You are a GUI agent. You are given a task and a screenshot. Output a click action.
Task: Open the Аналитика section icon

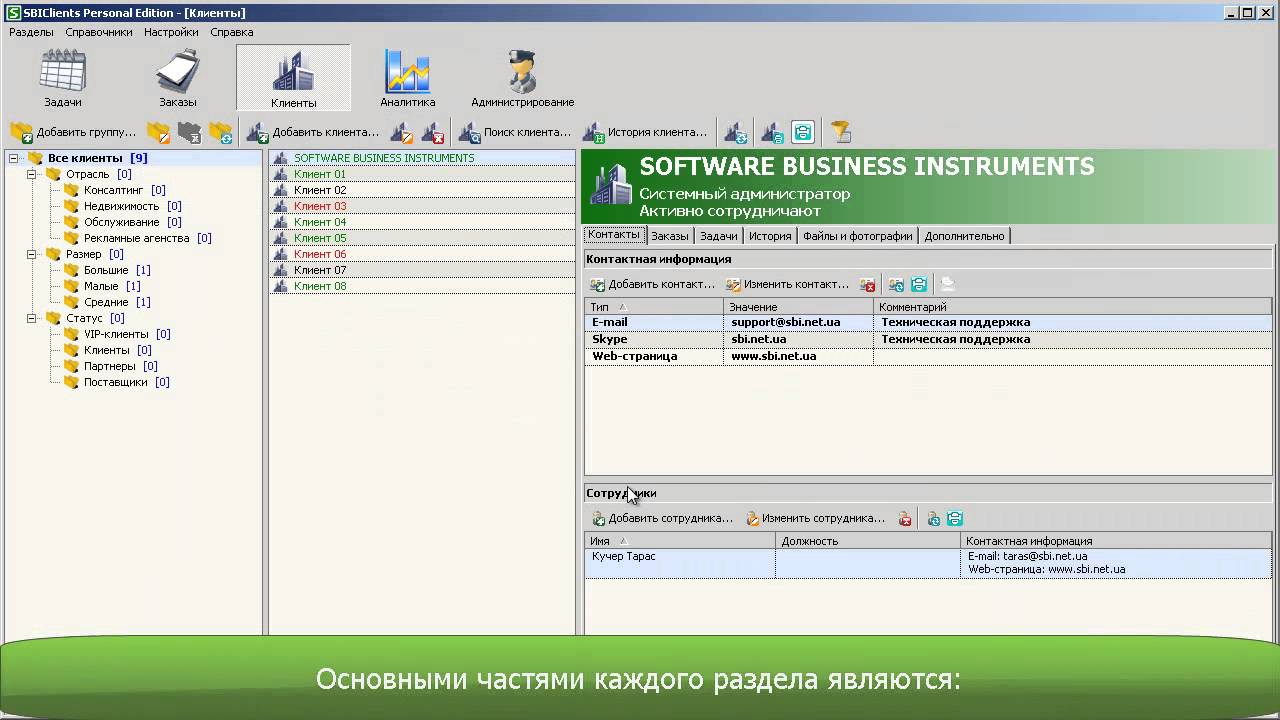pos(408,78)
